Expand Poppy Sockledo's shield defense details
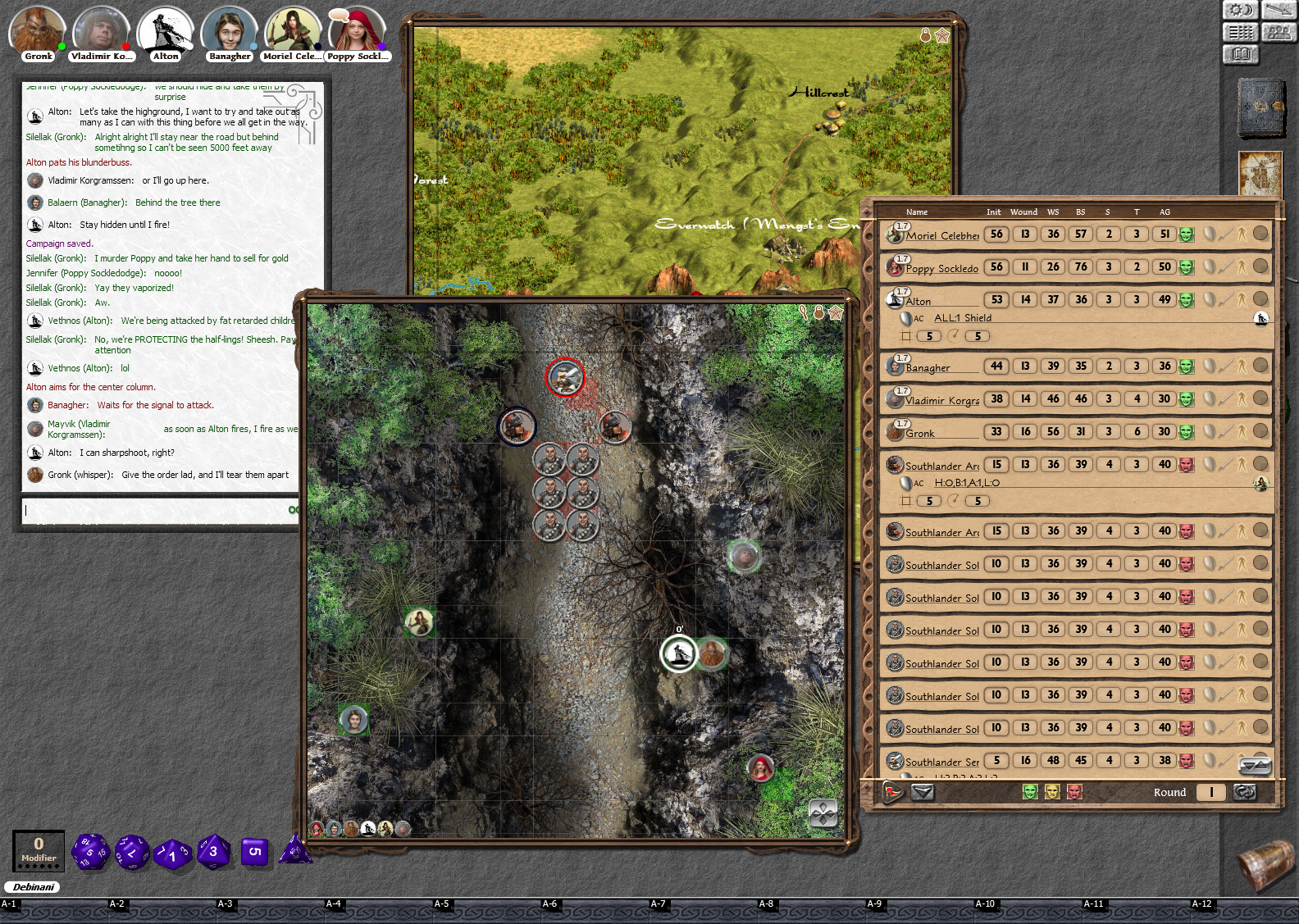 click(1210, 267)
